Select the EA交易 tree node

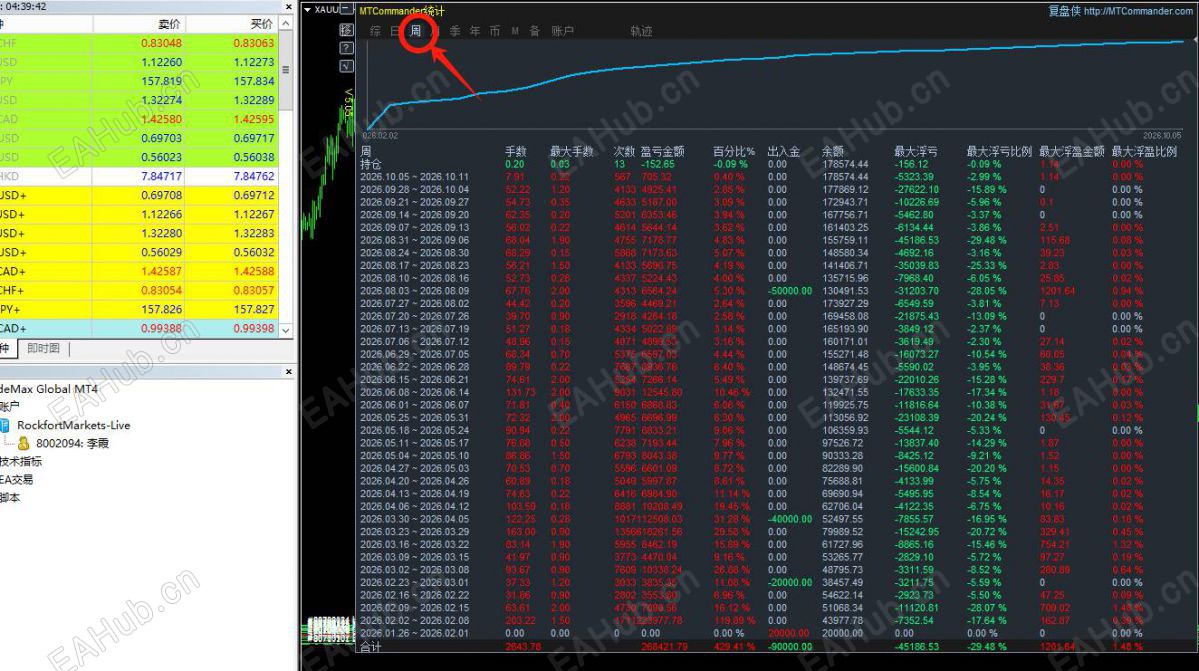(x=17, y=480)
